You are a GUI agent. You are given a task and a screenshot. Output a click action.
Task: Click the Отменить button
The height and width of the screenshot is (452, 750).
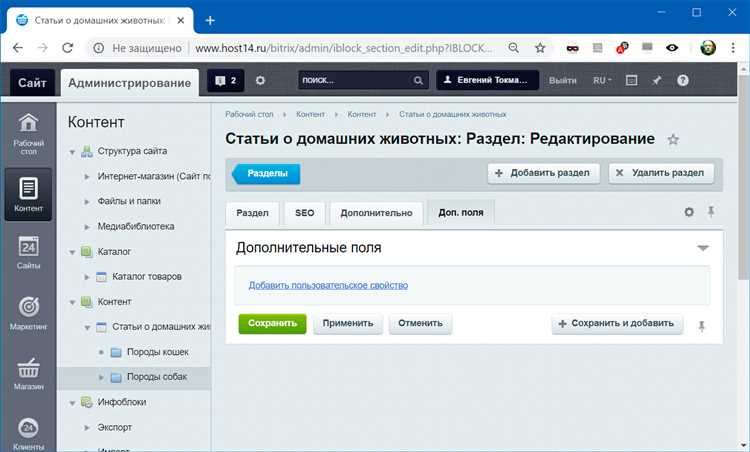point(420,323)
